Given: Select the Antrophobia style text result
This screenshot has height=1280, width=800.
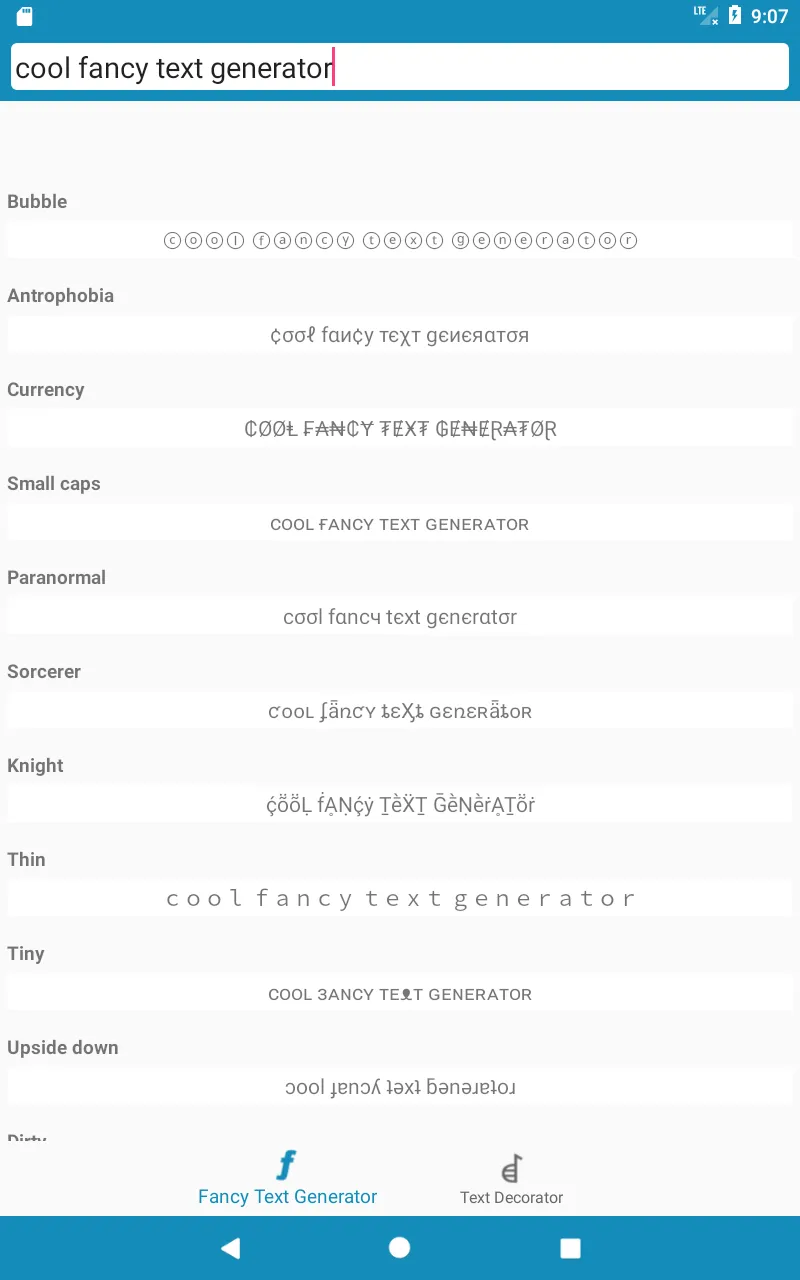Looking at the screenshot, I should pyautogui.click(x=400, y=335).
